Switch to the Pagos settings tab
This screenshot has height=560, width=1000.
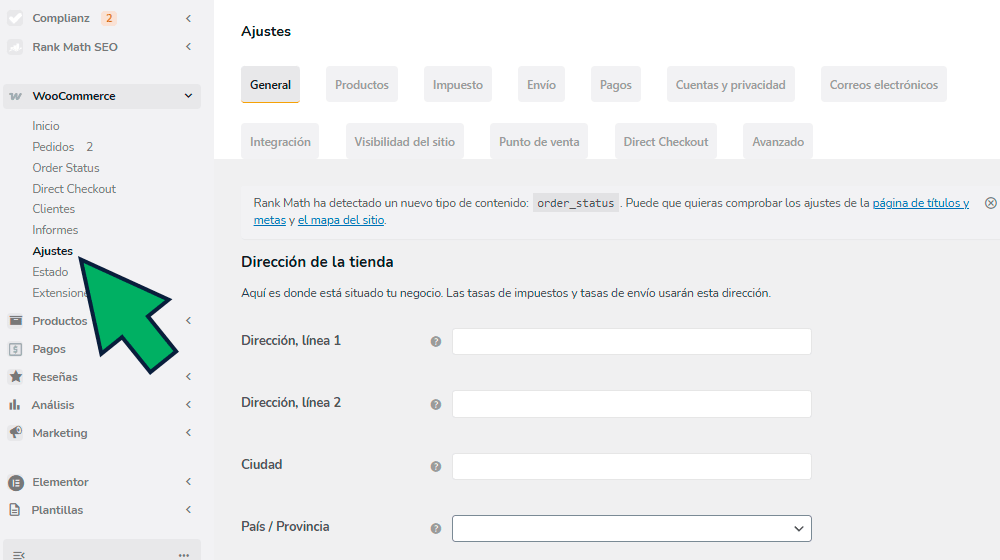click(x=615, y=84)
